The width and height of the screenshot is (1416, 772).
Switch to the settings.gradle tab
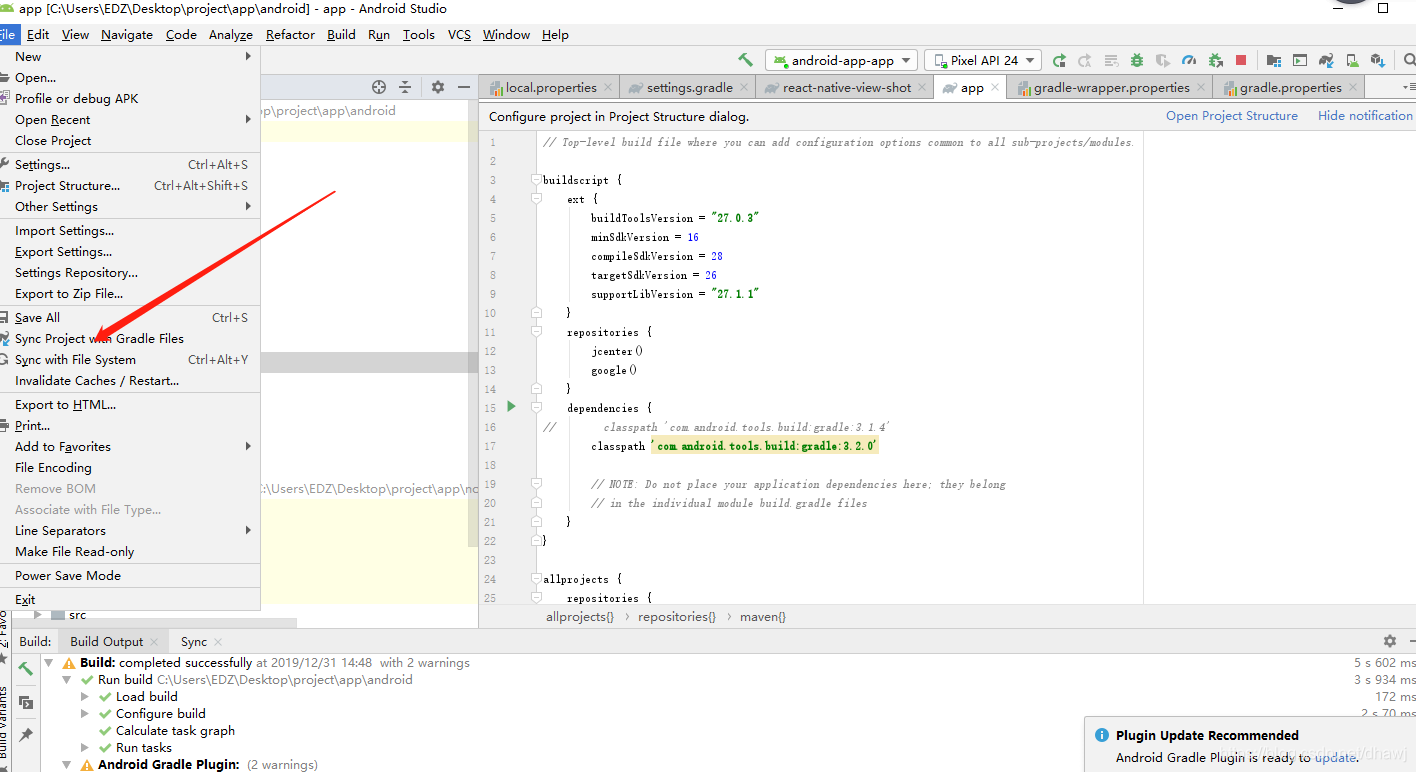pyautogui.click(x=688, y=87)
